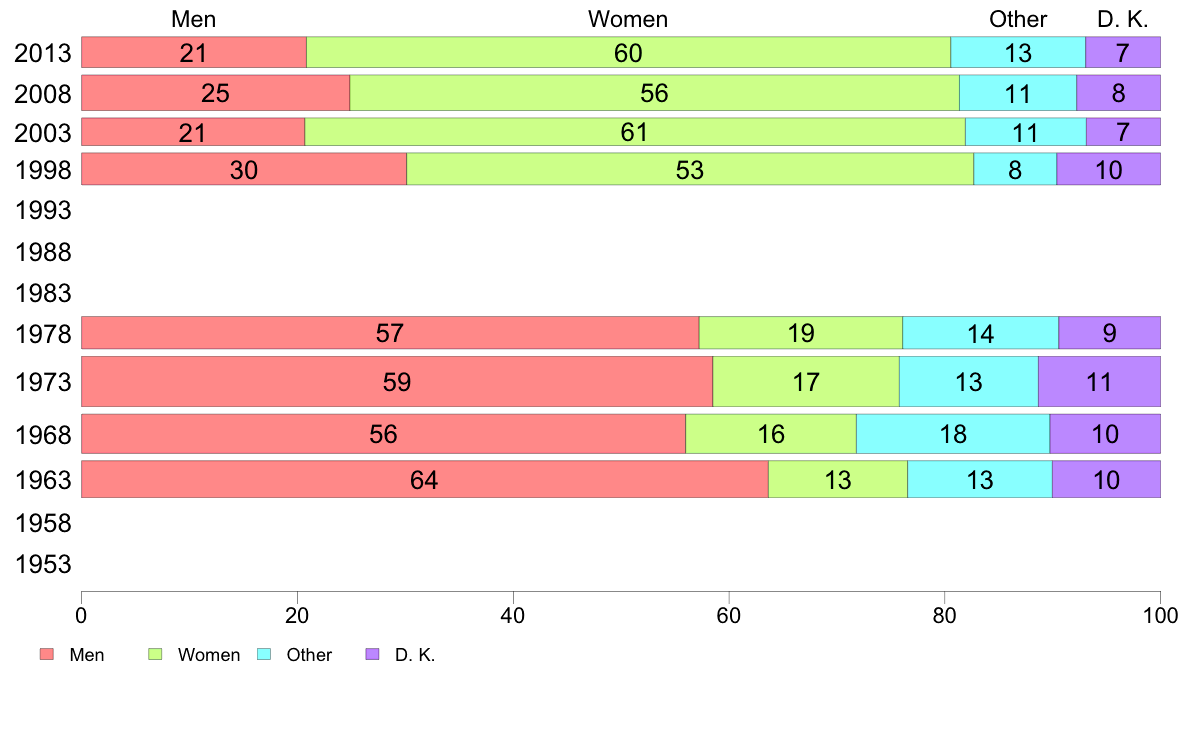Click the 1993 year label on axis
The width and height of the screenshot is (1188, 736).
pos(43,210)
